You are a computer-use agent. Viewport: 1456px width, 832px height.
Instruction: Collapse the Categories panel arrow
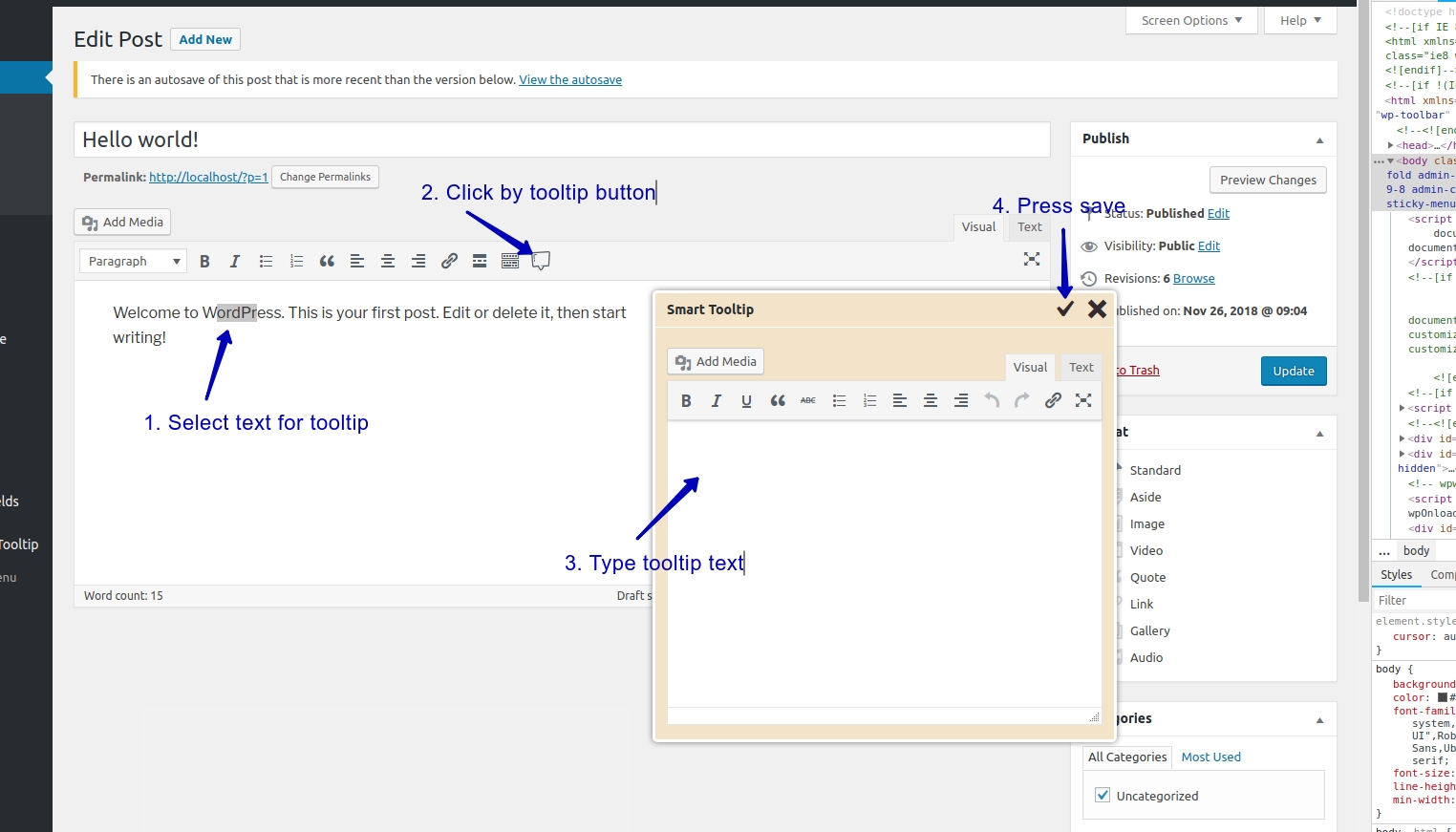point(1319,719)
